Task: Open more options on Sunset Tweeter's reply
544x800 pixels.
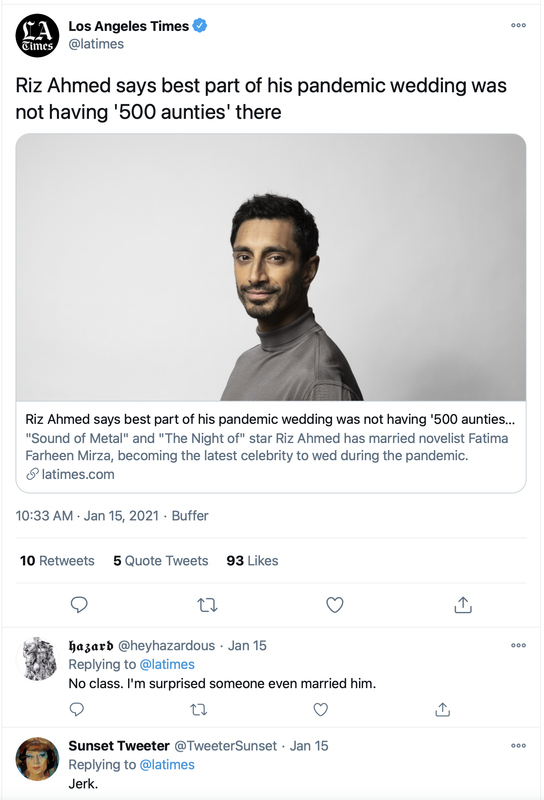Action: click(x=518, y=746)
